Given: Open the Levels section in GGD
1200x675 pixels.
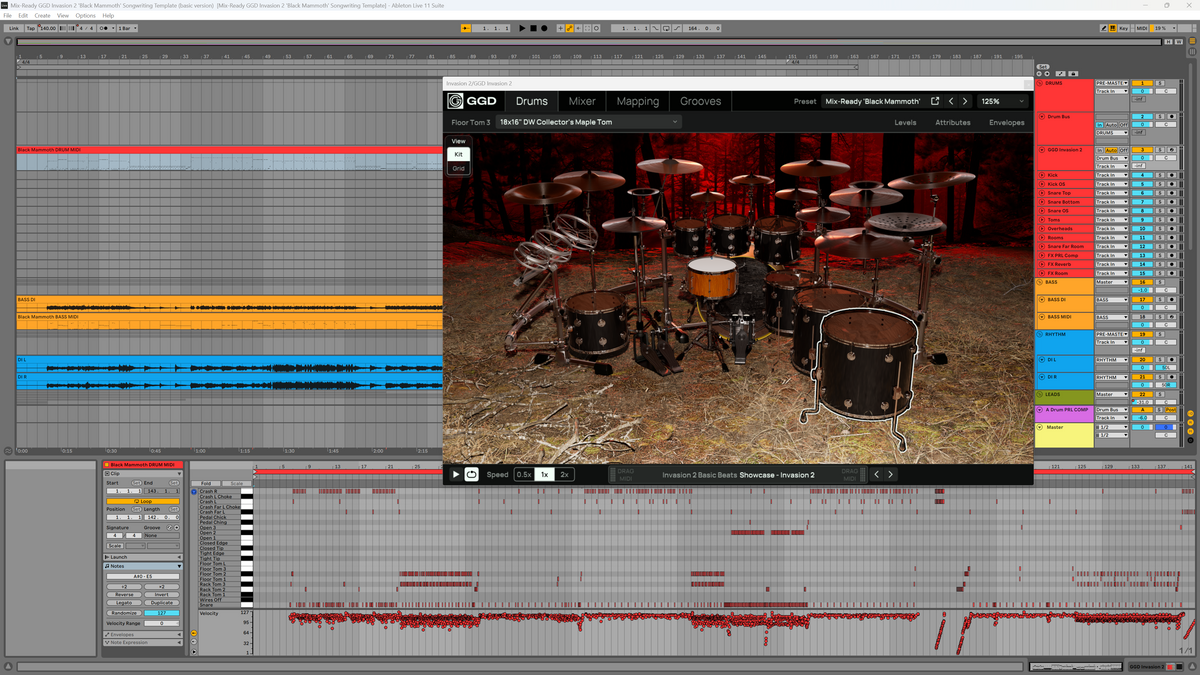Looking at the screenshot, I should 905,122.
